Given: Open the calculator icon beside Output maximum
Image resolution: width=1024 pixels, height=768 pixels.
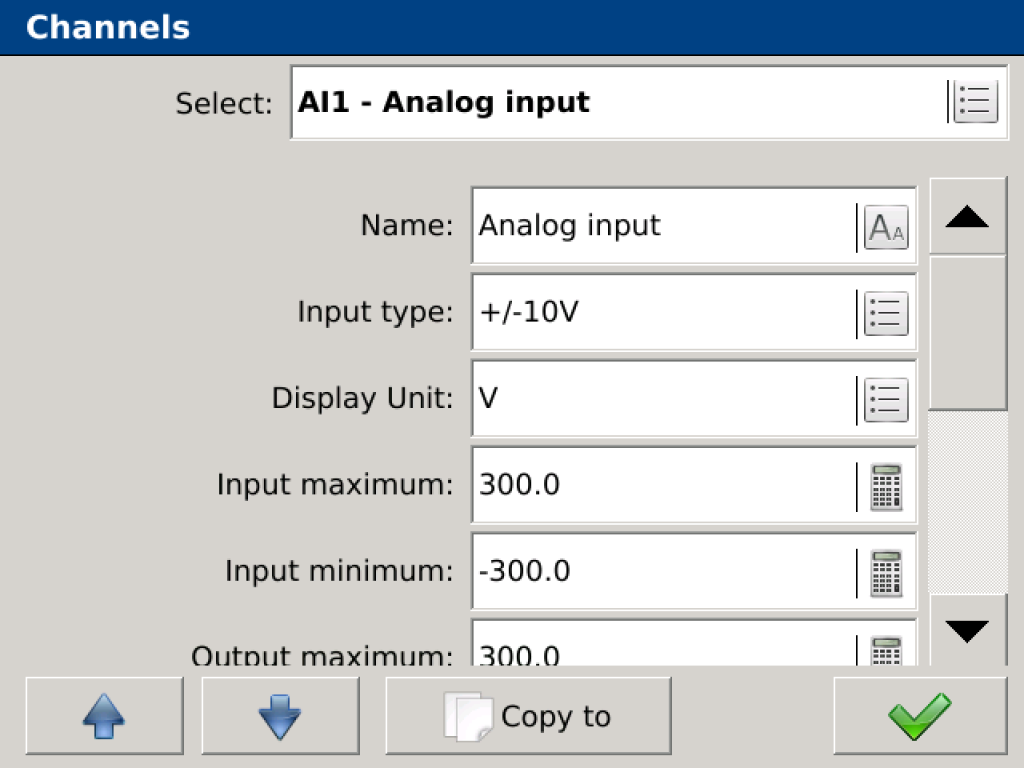Looking at the screenshot, I should 886,651.
